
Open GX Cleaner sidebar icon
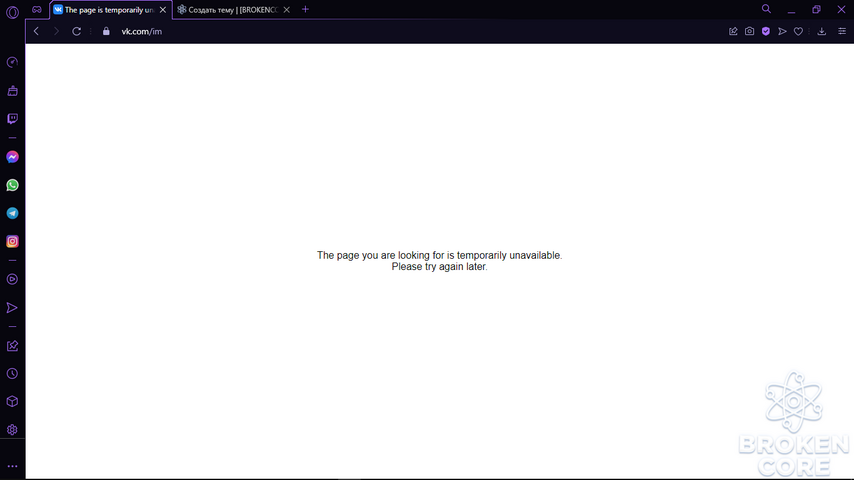(13, 91)
